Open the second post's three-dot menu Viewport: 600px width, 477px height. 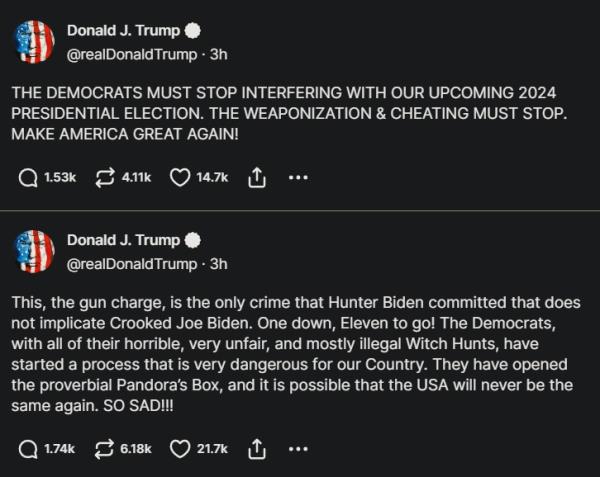tap(297, 449)
